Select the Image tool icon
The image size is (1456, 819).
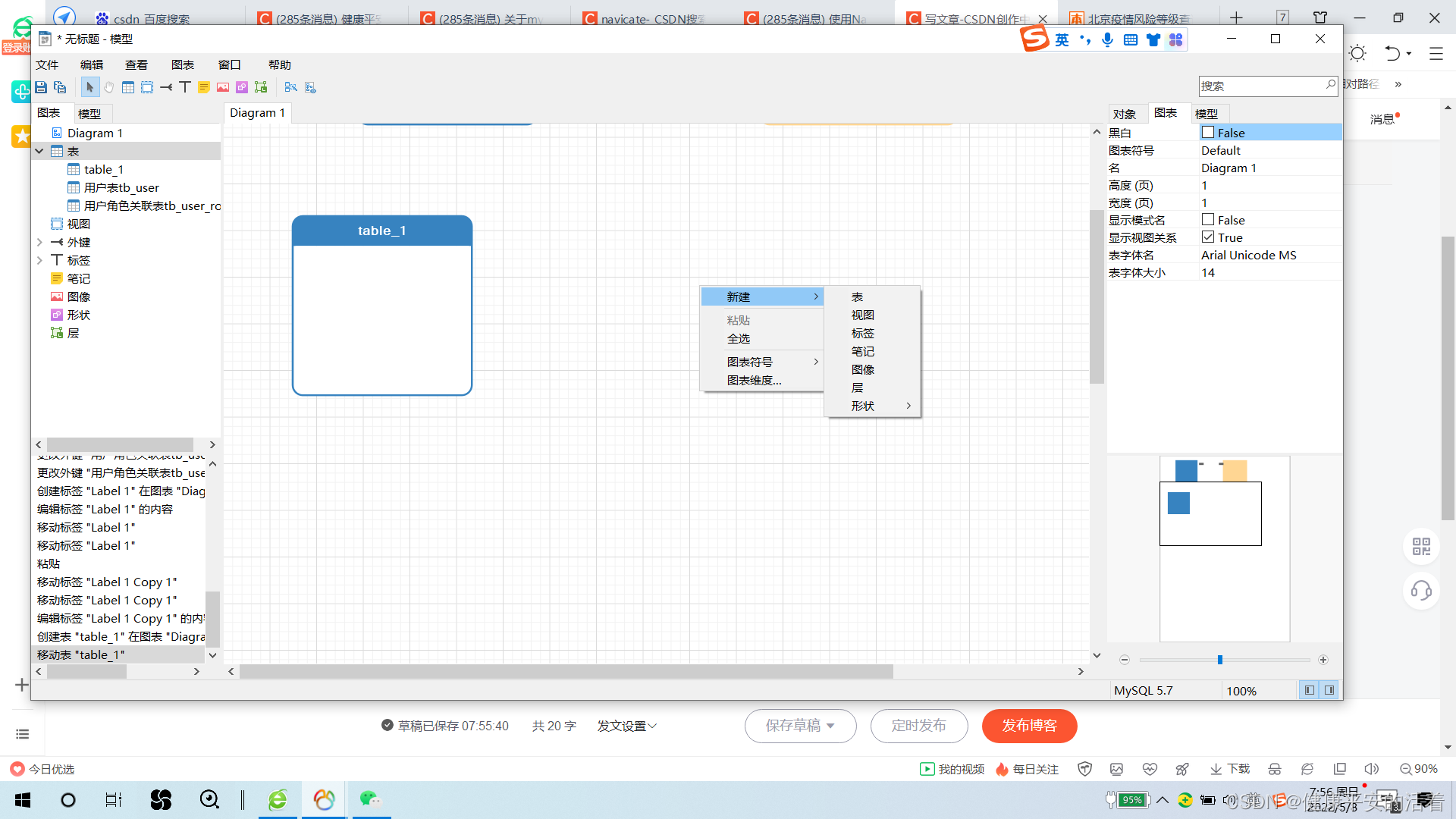coord(223,87)
